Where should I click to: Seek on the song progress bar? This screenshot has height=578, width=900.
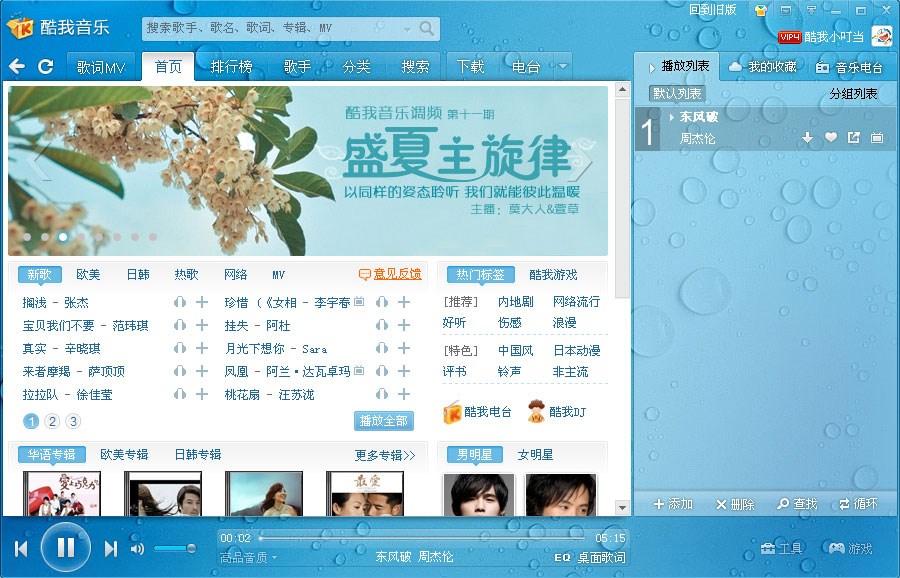coord(422,538)
